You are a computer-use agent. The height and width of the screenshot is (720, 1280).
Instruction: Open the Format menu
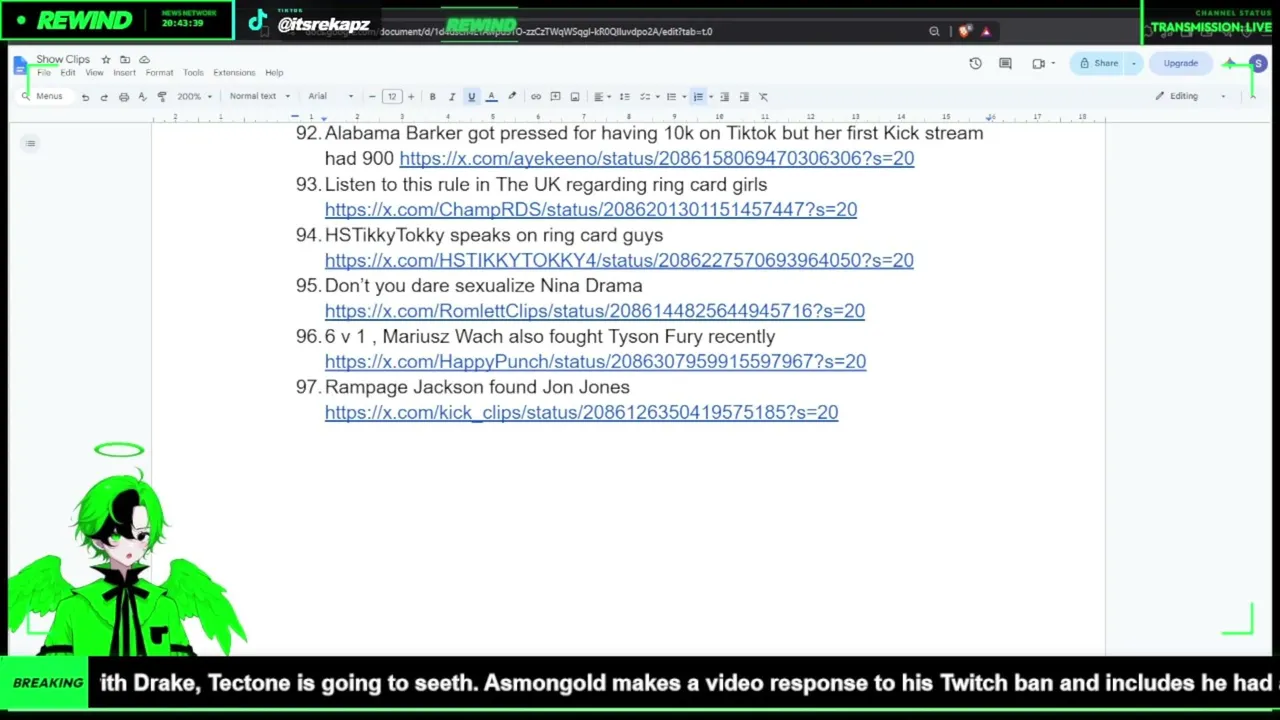click(x=159, y=73)
